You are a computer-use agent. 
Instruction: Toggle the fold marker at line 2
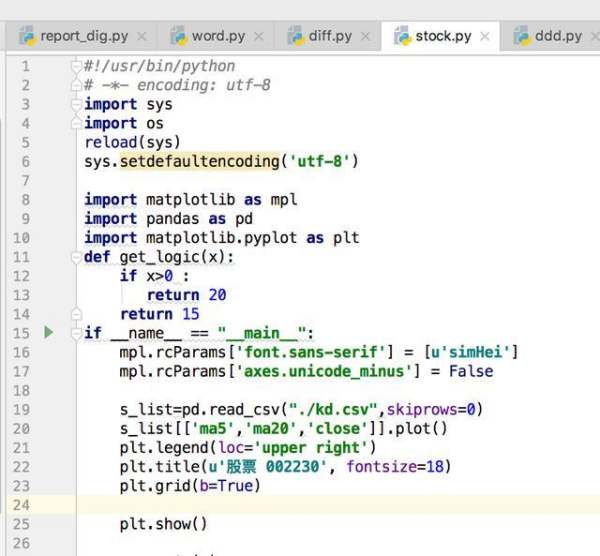tap(76, 85)
